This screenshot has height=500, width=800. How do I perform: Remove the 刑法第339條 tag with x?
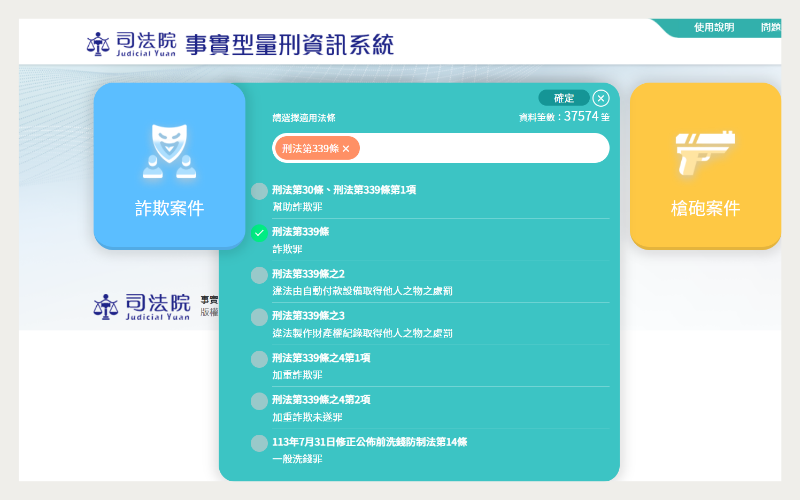(346, 149)
